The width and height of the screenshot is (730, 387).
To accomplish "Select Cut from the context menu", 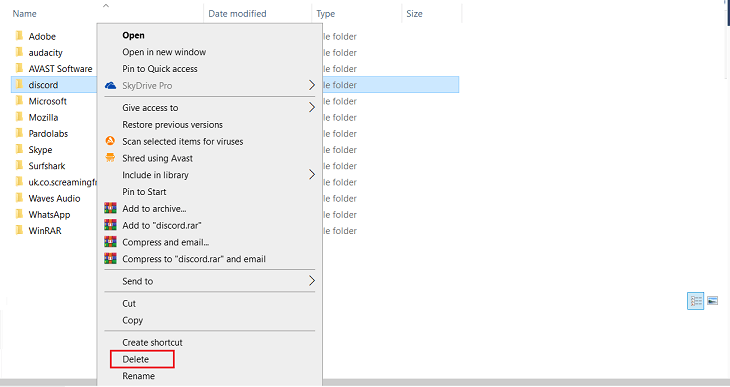I will (129, 304).
